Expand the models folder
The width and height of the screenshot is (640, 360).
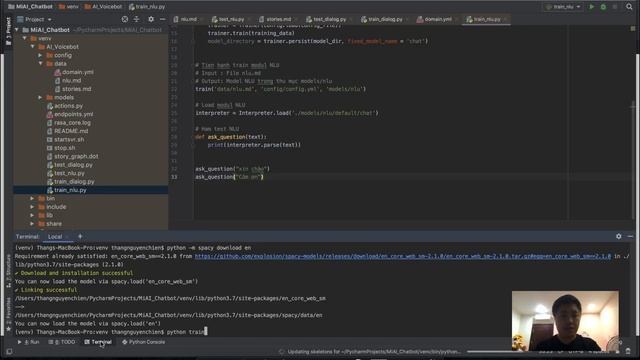(40, 97)
